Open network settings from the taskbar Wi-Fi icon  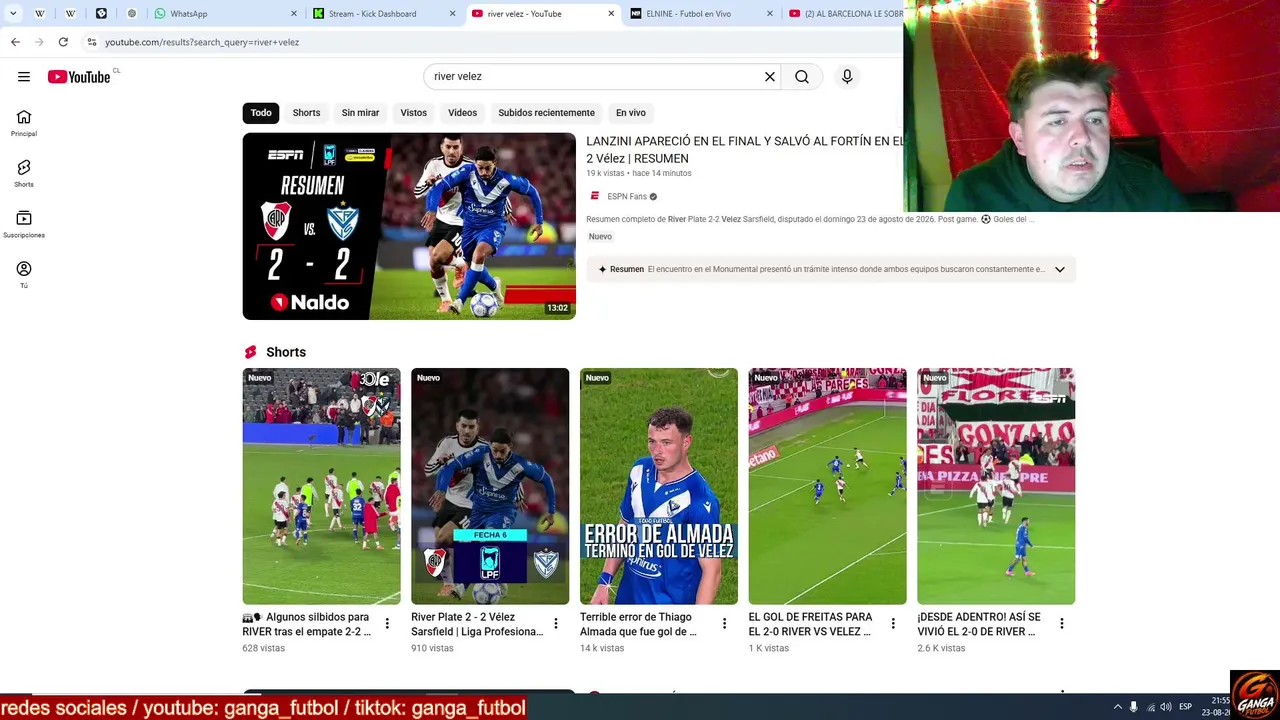tap(1150, 707)
